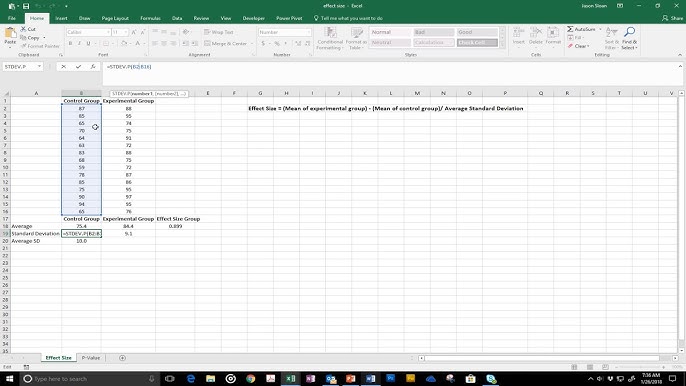Select the column E header

[208, 93]
